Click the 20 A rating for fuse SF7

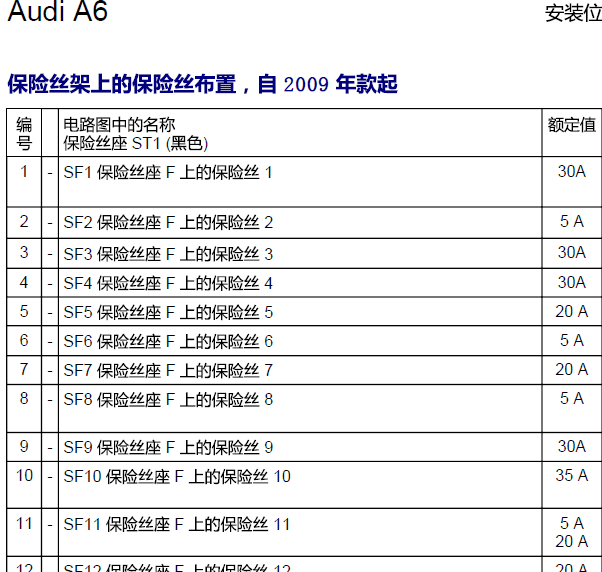point(572,370)
